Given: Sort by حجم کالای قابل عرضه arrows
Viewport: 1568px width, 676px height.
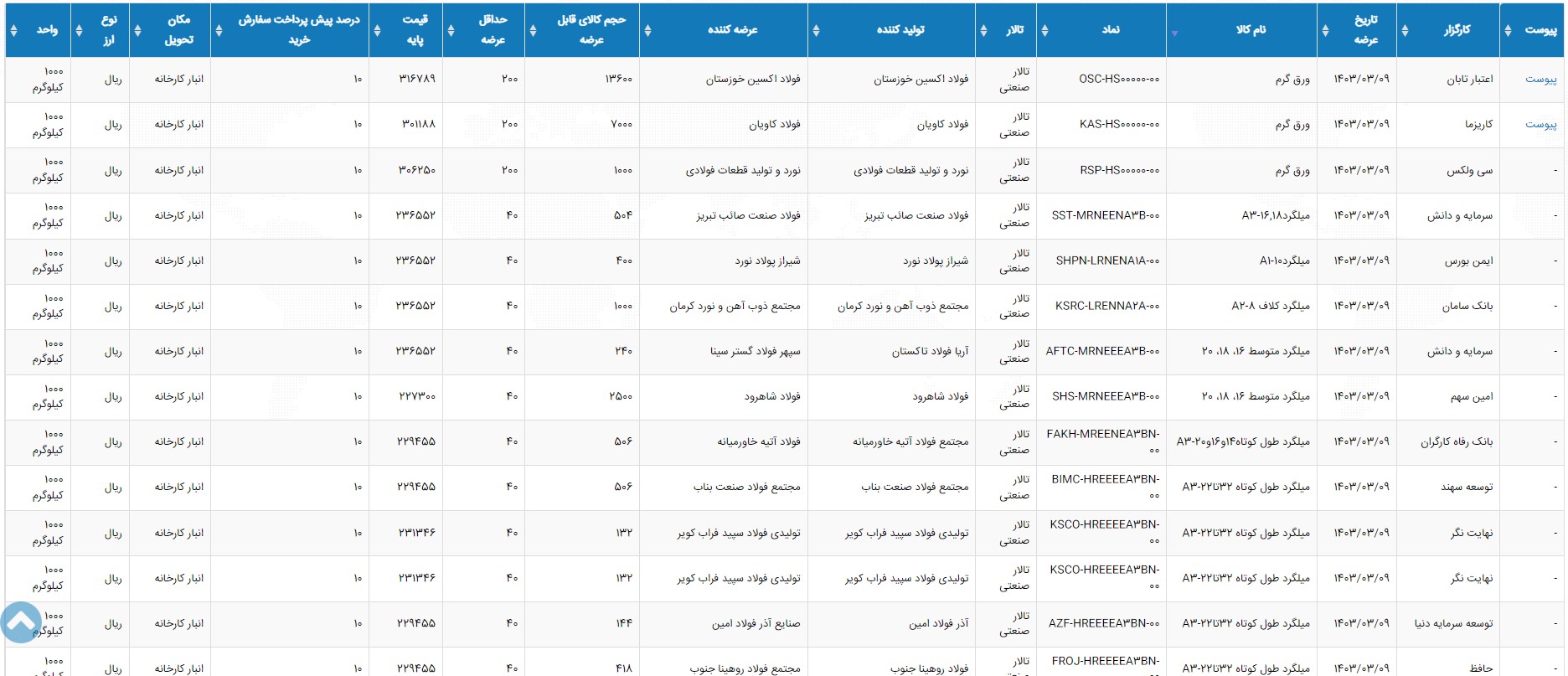Looking at the screenshot, I should [533, 30].
